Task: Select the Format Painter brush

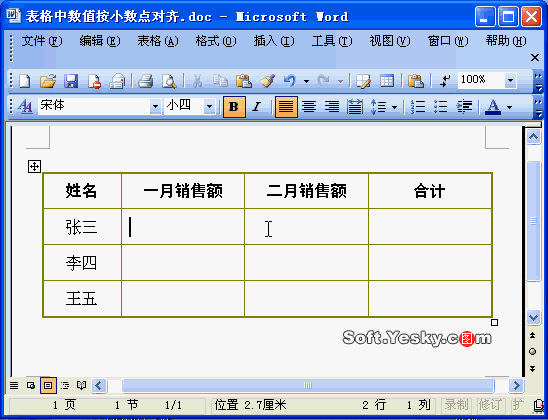Action: pyautogui.click(x=267, y=81)
